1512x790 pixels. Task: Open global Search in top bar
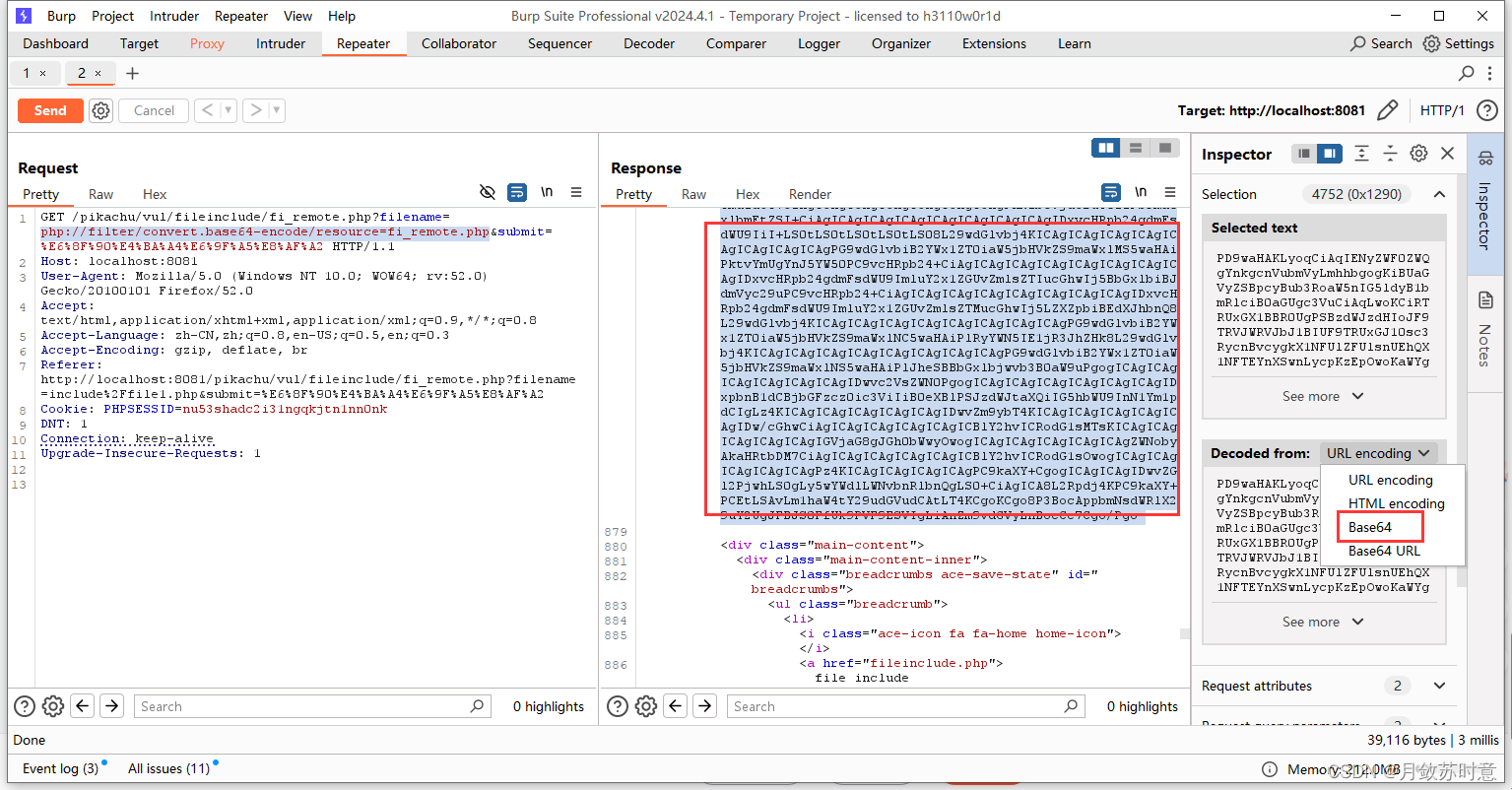(1381, 43)
